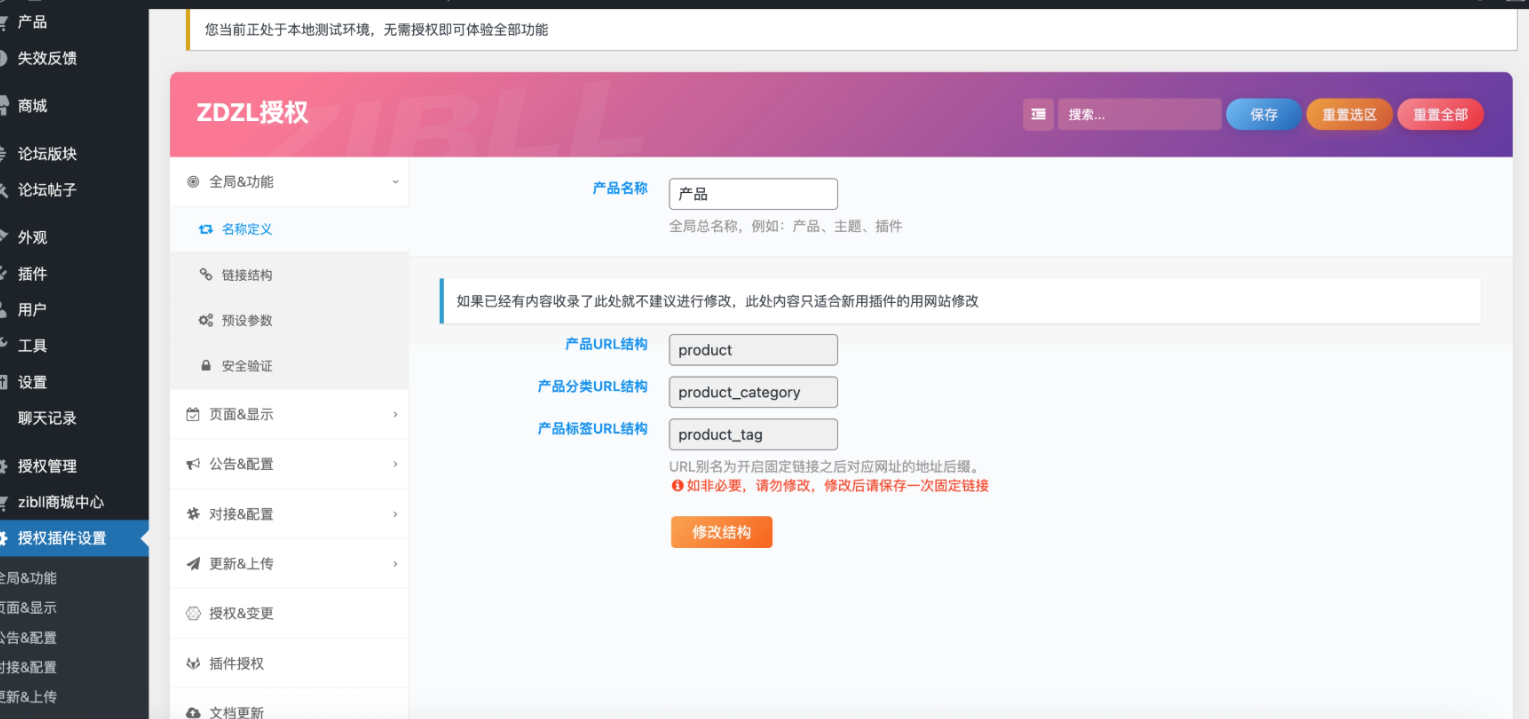Click the 预设参数 gears icon

[x=206, y=321]
